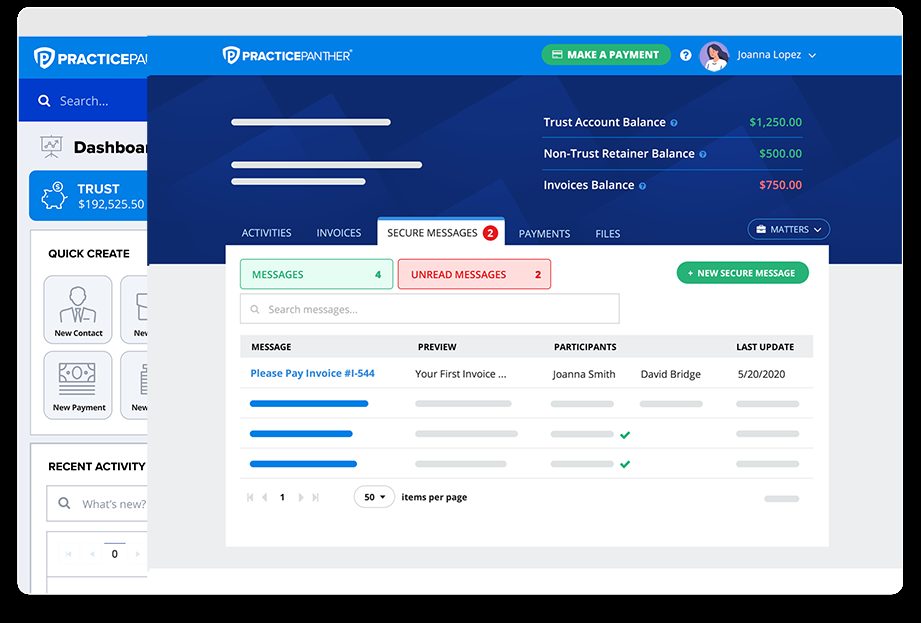This screenshot has height=623, width=921.
Task: Switch to the Payments tab
Action: click(x=544, y=234)
